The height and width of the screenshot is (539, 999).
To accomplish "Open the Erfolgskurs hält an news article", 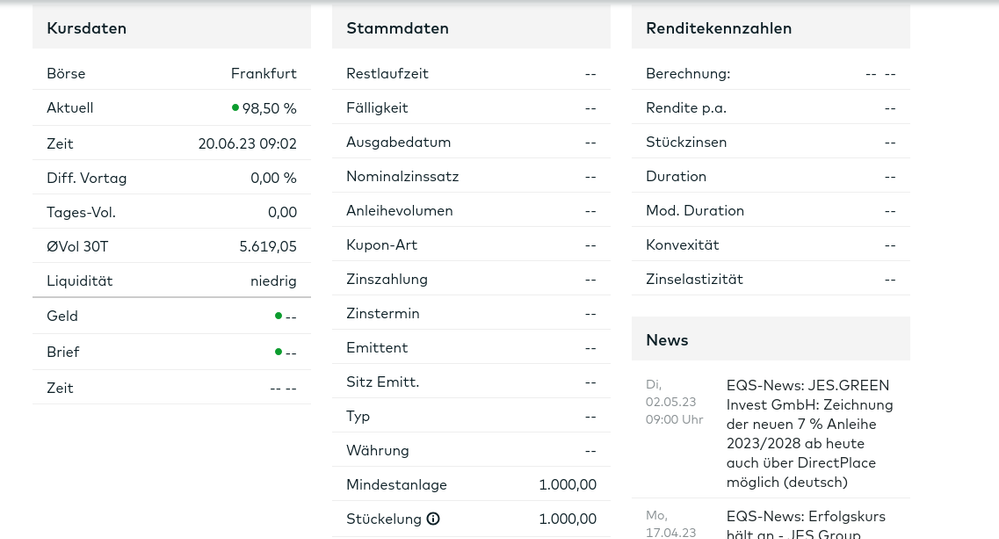I will point(806,524).
